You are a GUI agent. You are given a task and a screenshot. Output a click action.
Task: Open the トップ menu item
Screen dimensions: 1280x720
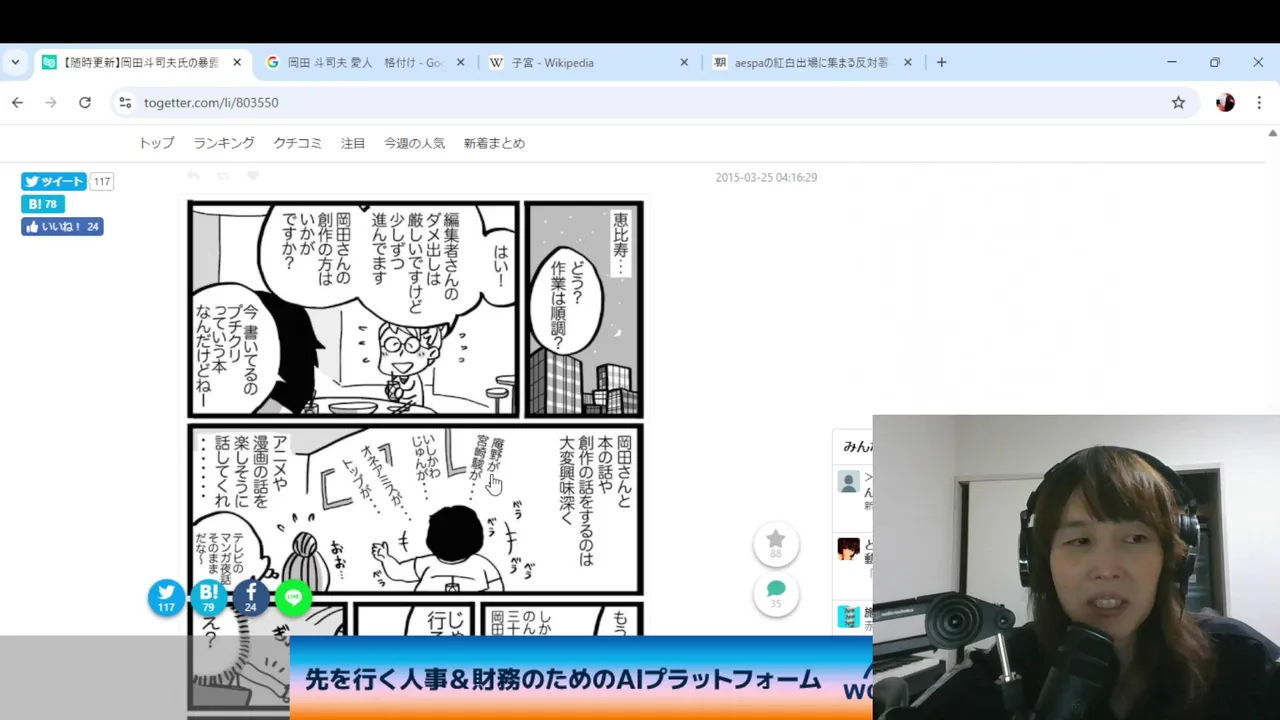pos(156,143)
